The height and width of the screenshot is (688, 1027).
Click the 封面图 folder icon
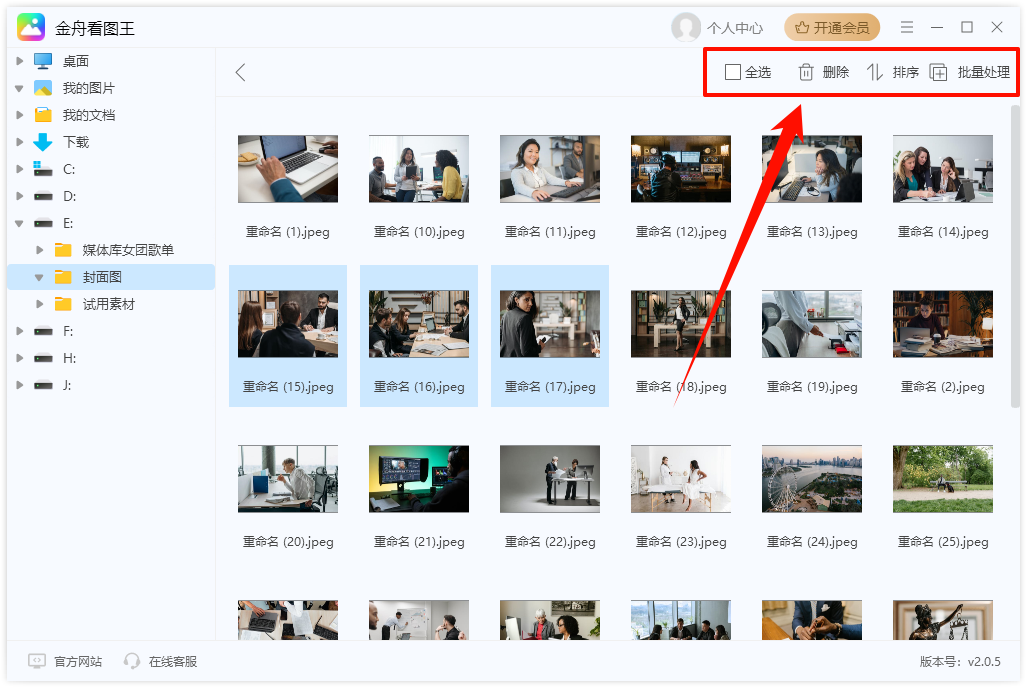coord(64,277)
